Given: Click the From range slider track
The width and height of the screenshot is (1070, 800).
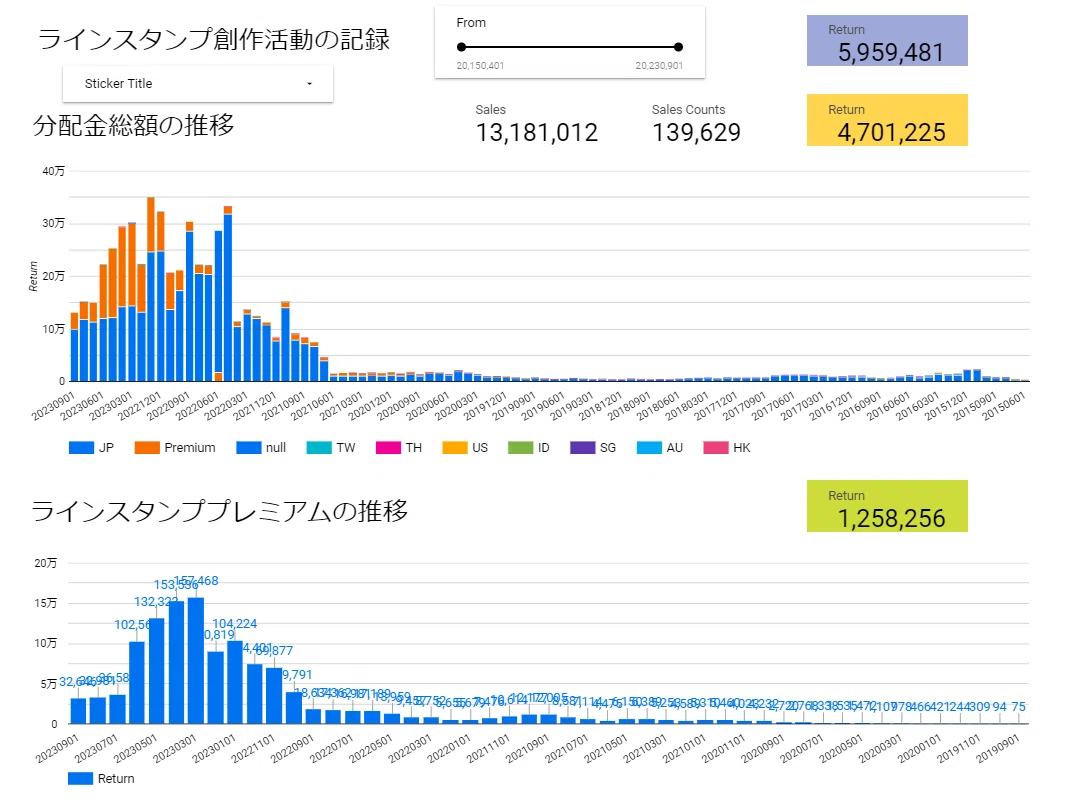Looking at the screenshot, I should (x=570, y=47).
